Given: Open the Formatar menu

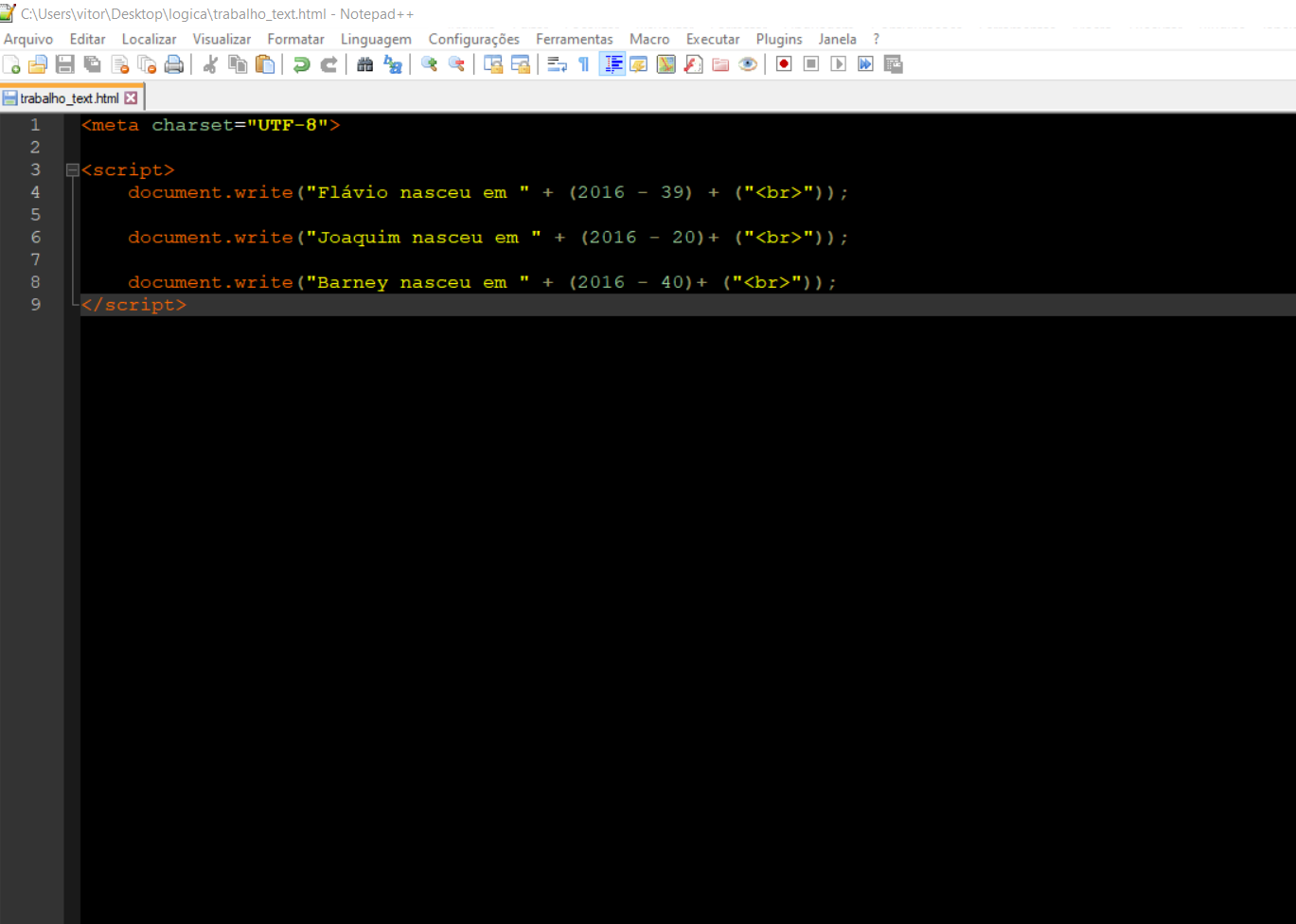Looking at the screenshot, I should click(295, 39).
